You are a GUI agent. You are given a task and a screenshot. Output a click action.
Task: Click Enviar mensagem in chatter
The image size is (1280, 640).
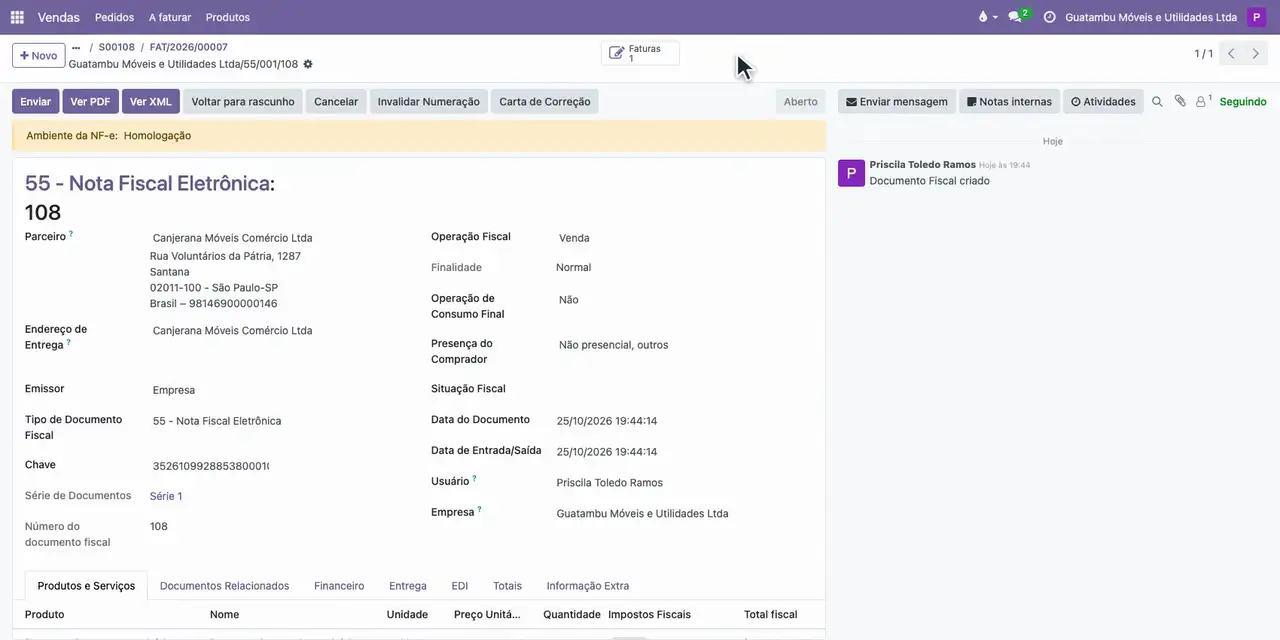[897, 101]
